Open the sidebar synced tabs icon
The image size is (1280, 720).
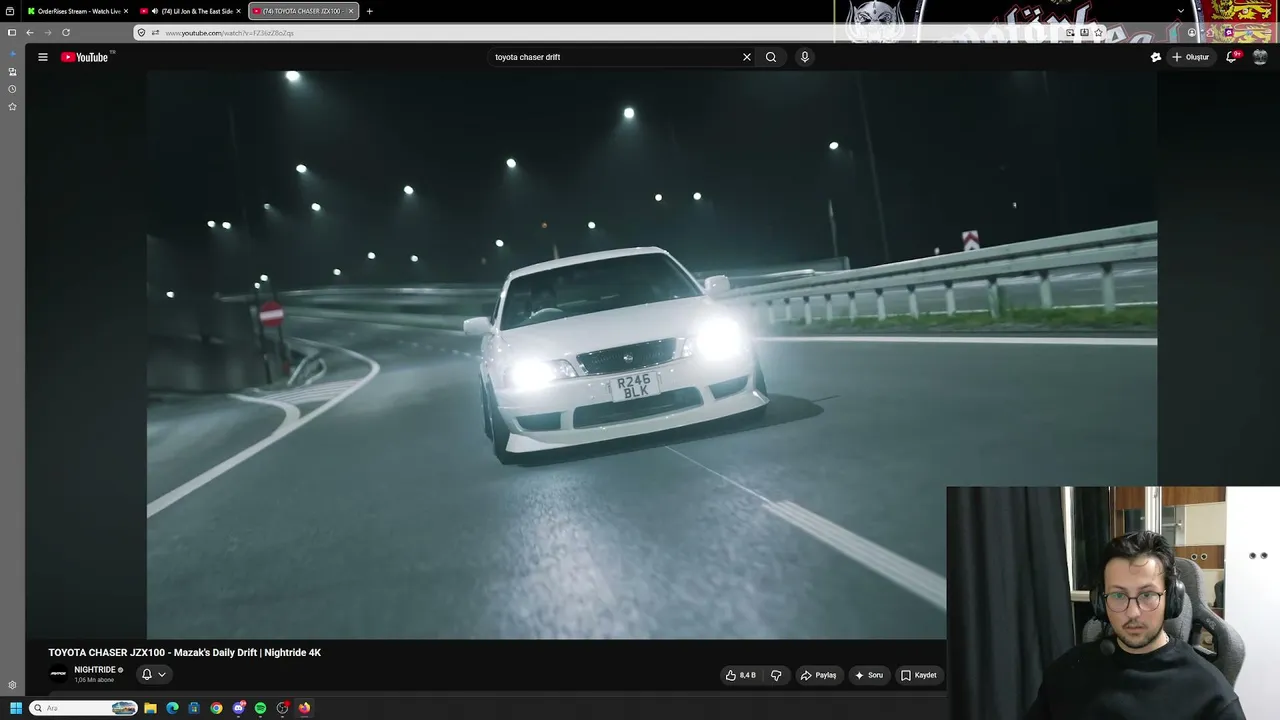point(12,72)
